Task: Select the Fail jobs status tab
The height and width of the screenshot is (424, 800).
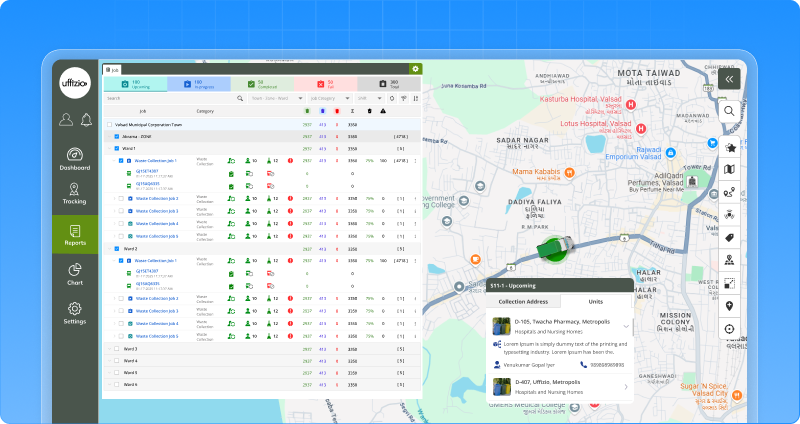Action: click(x=325, y=84)
